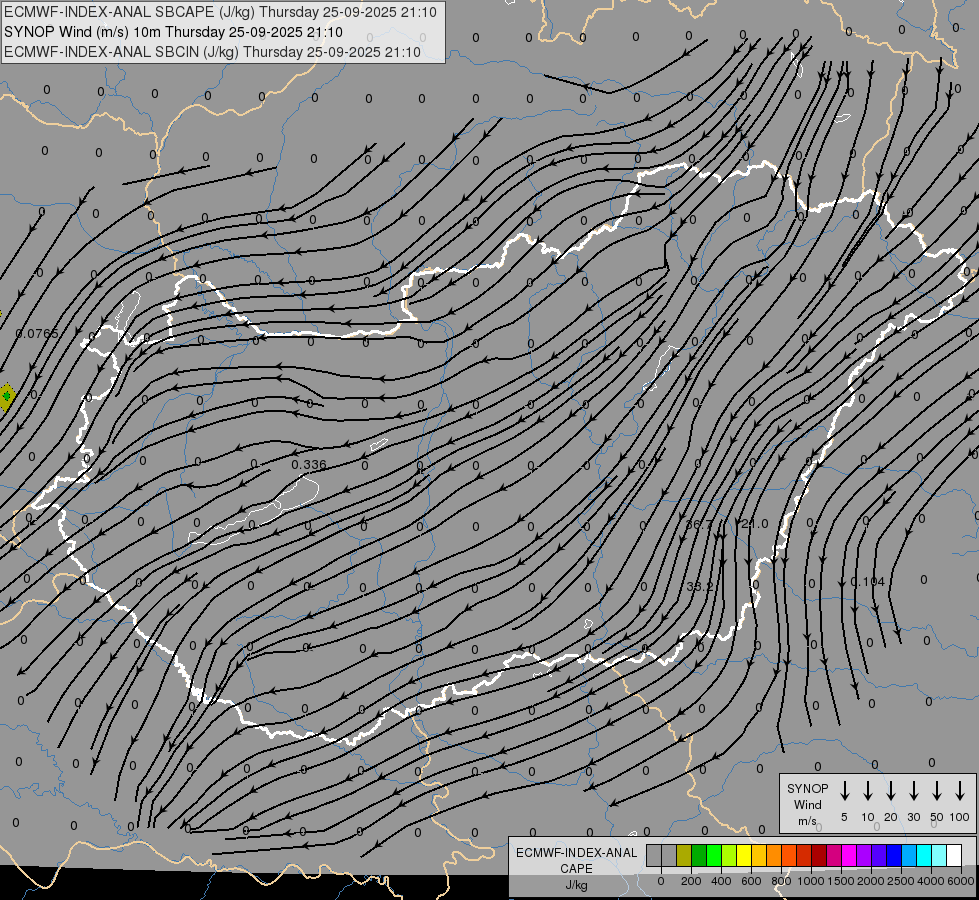Click the SYNOP label in the wind legend

[x=807, y=789]
